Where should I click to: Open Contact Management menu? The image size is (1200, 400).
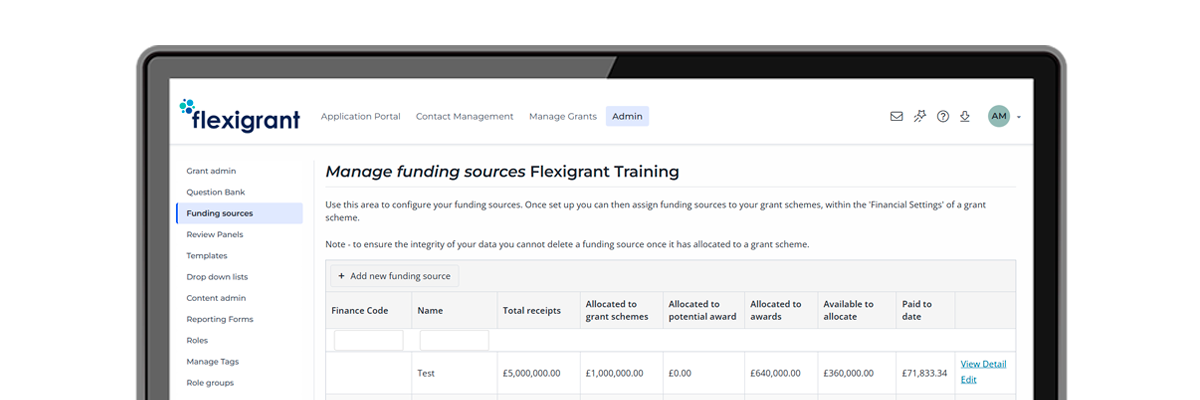coord(464,116)
